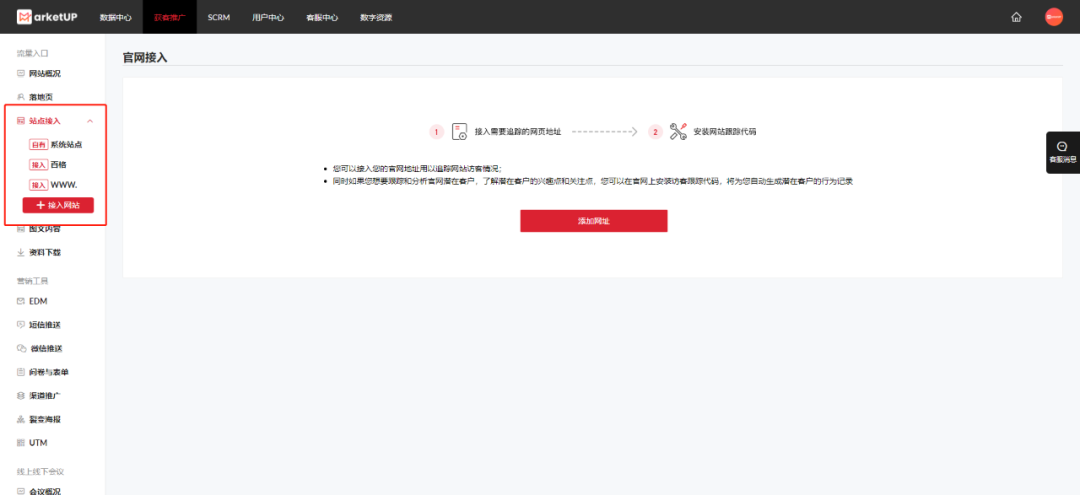1080x495 pixels.
Task: Click the 会议概况 sidebar icon
Action: click(21, 492)
